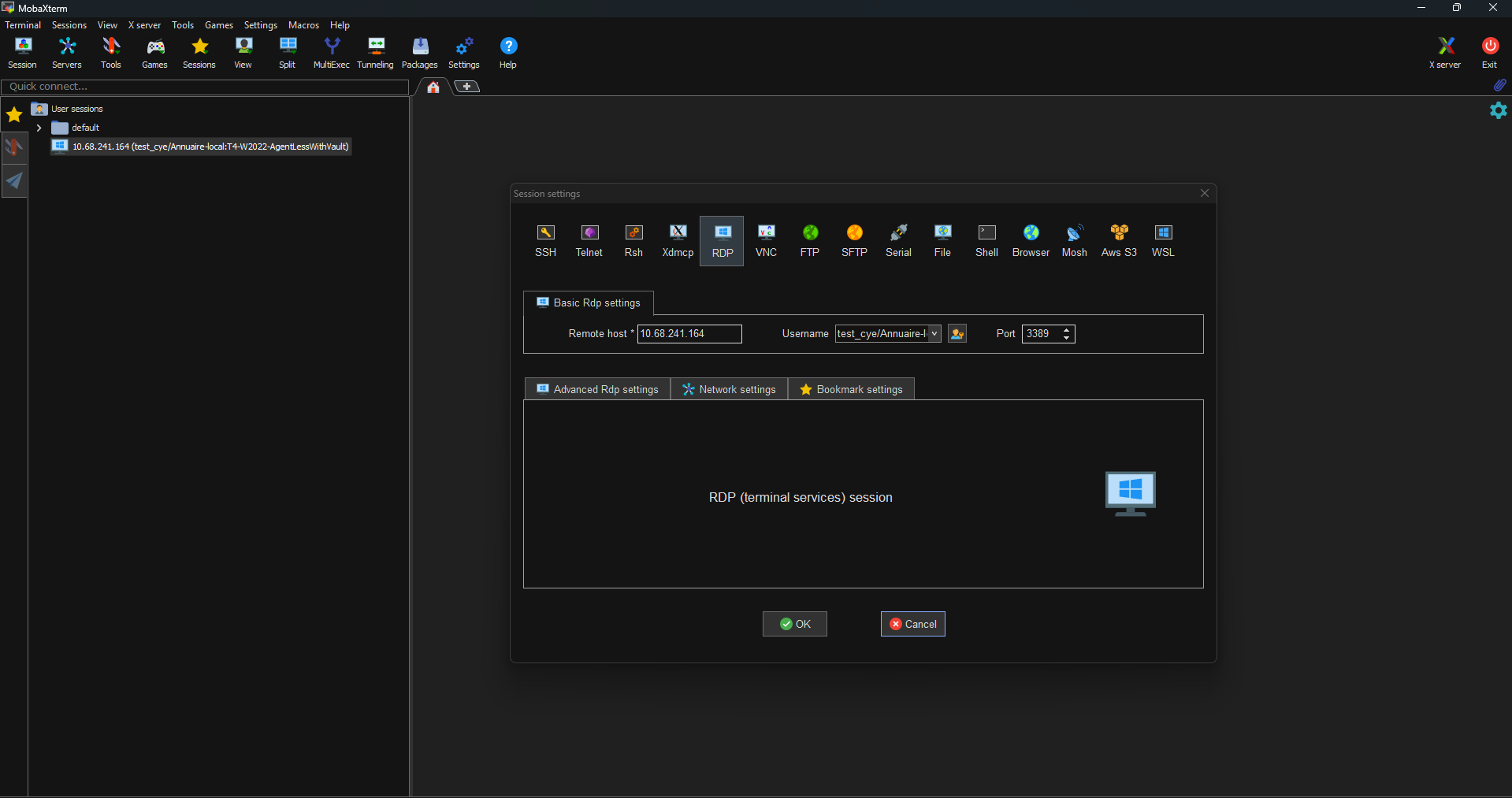Viewport: 1512px width, 798px height.
Task: Open the Macros menu
Action: 303,25
